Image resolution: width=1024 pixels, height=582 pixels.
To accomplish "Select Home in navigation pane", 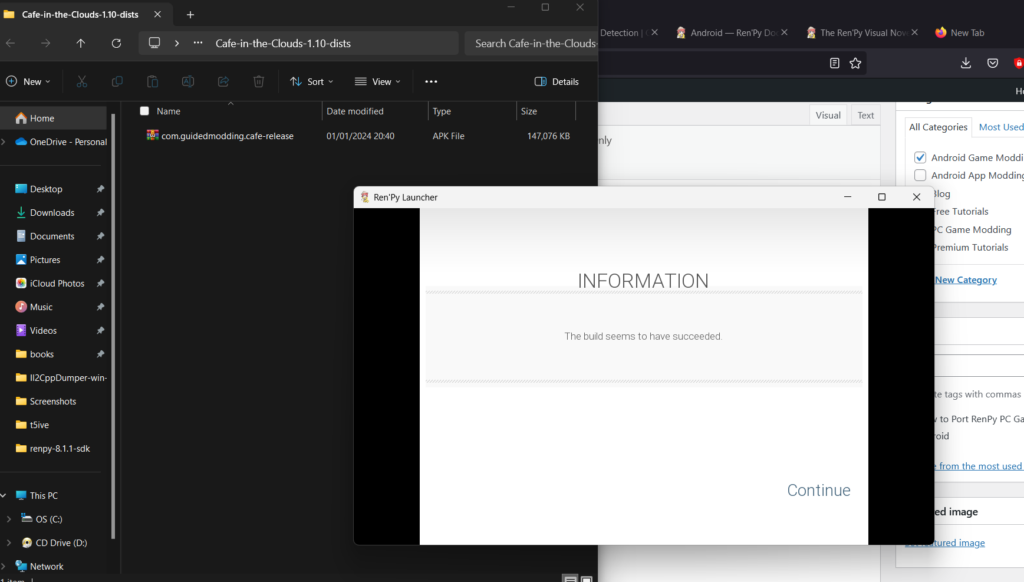I will pos(54,118).
